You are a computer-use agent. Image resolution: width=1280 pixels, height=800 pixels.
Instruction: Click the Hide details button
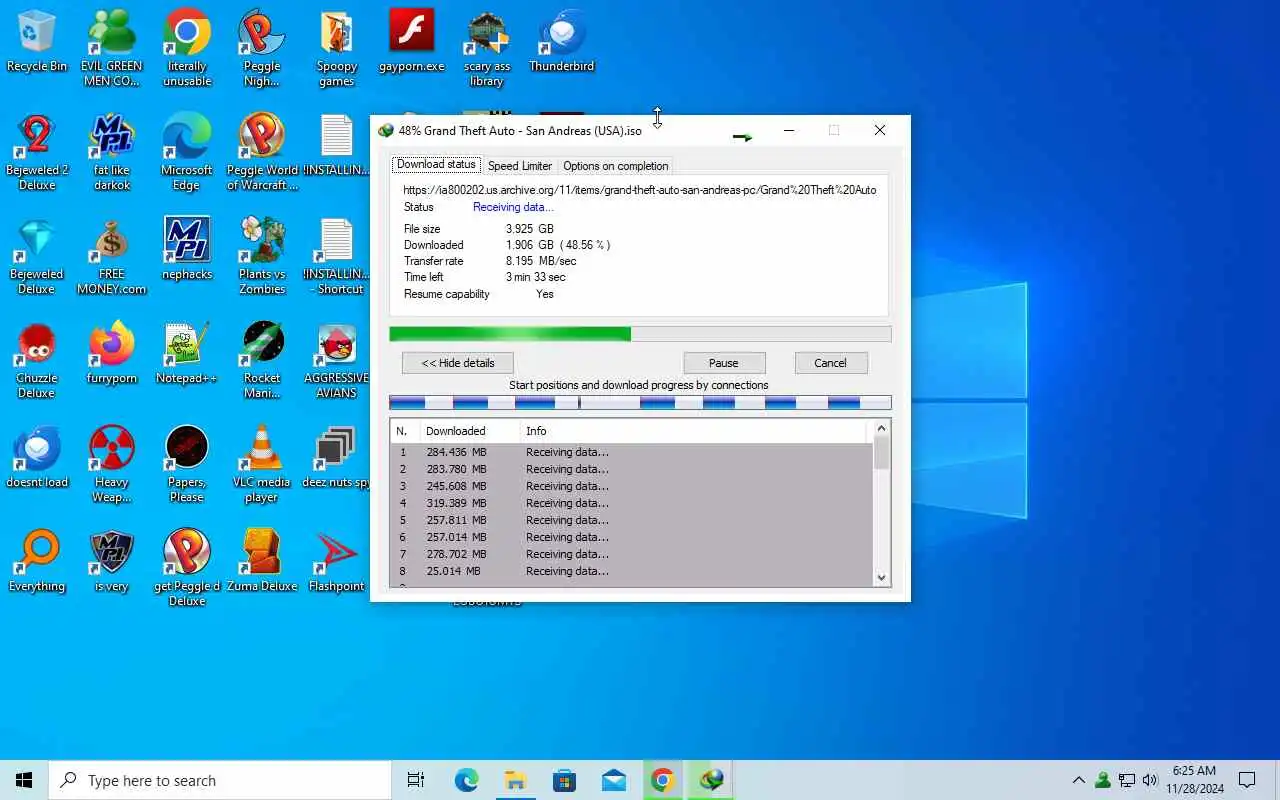coord(458,363)
